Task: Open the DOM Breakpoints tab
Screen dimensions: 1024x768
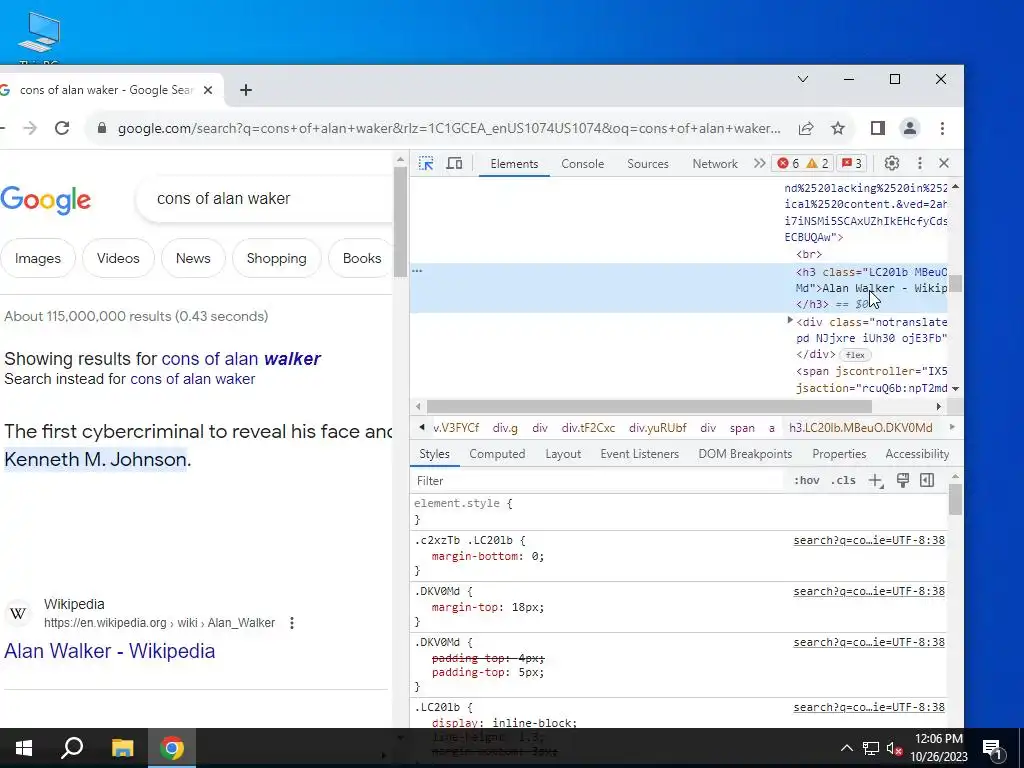Action: pyautogui.click(x=745, y=454)
